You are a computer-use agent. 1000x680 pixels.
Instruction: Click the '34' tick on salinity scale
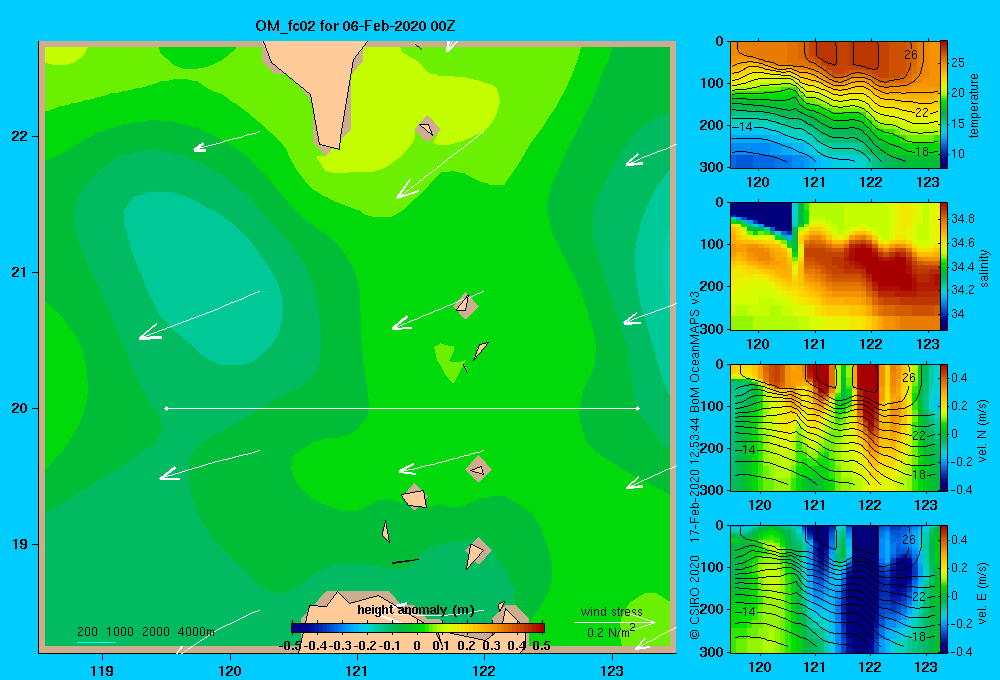tap(957, 314)
